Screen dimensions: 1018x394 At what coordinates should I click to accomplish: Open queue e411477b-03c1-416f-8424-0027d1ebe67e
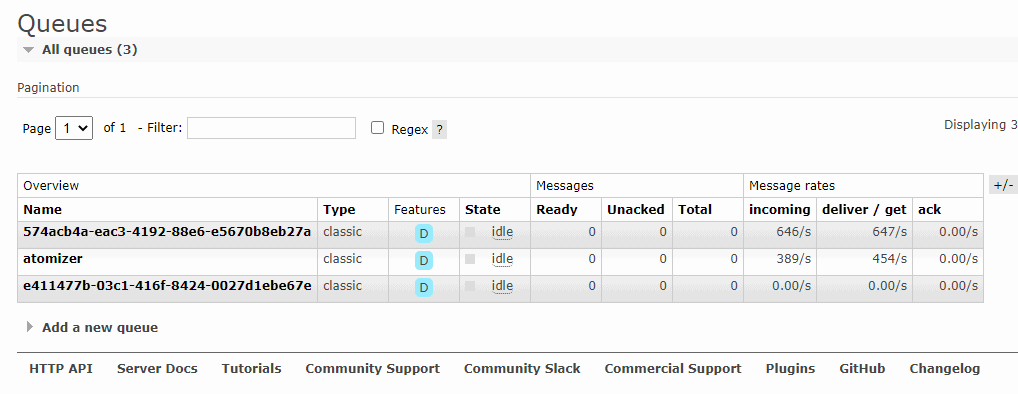tap(168, 286)
